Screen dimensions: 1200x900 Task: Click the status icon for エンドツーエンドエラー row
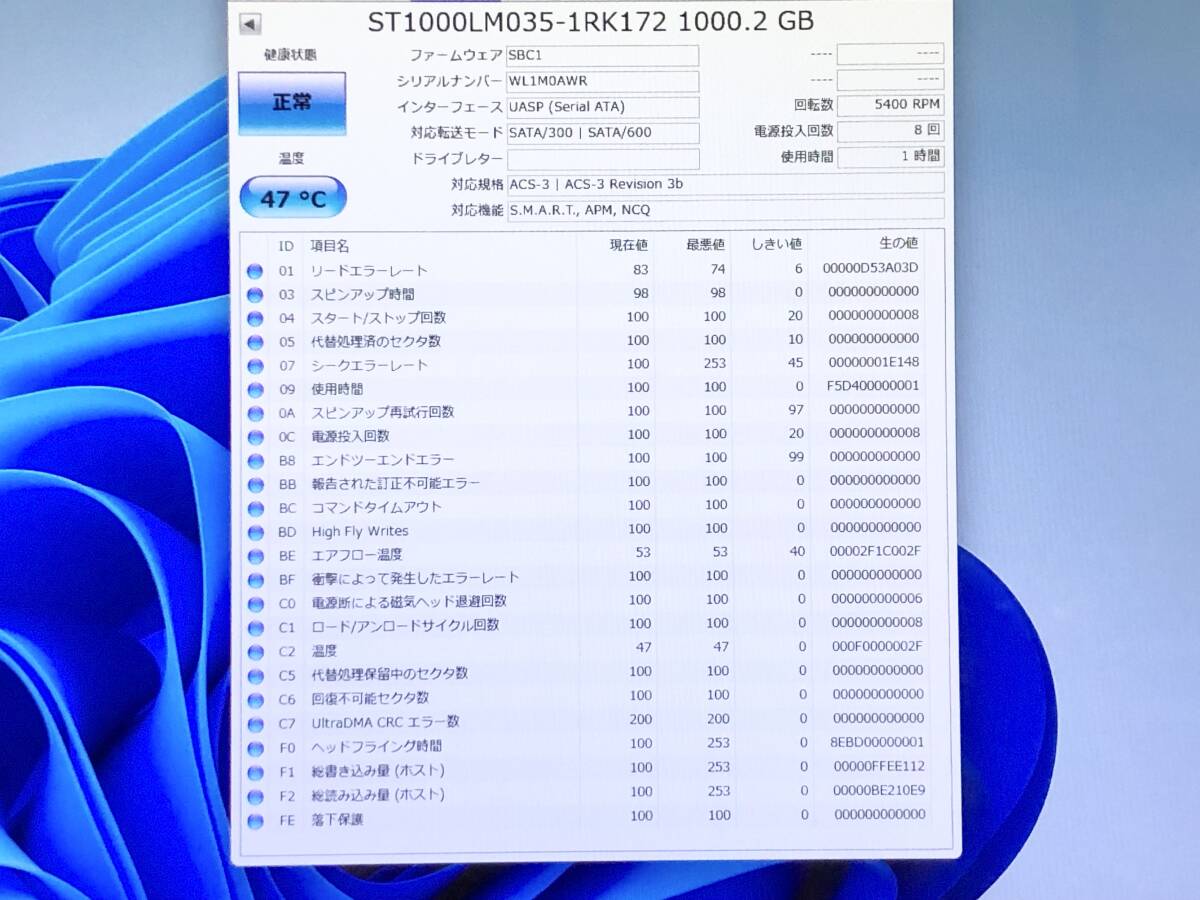tap(254, 461)
